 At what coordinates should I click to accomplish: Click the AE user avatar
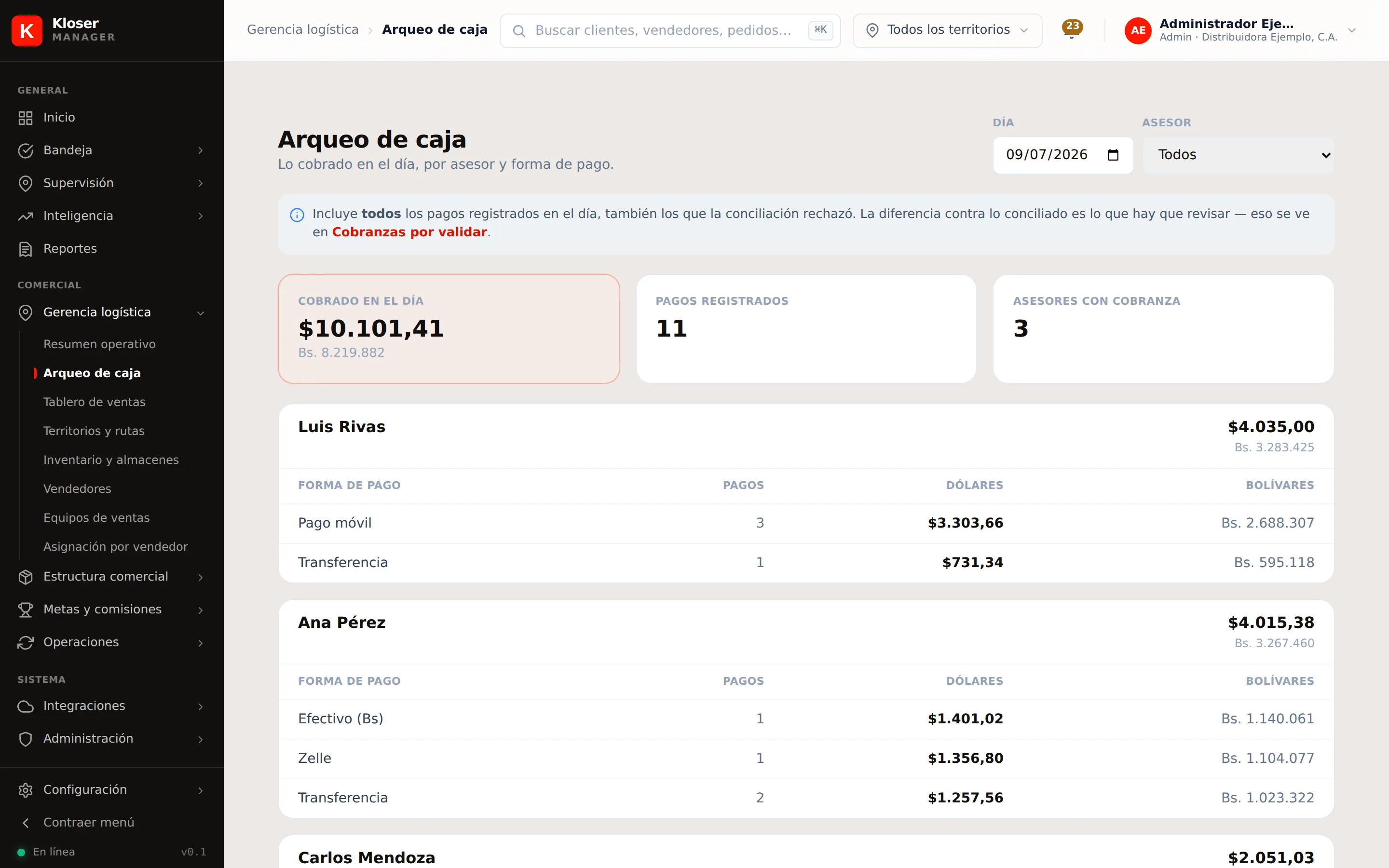[1138, 30]
